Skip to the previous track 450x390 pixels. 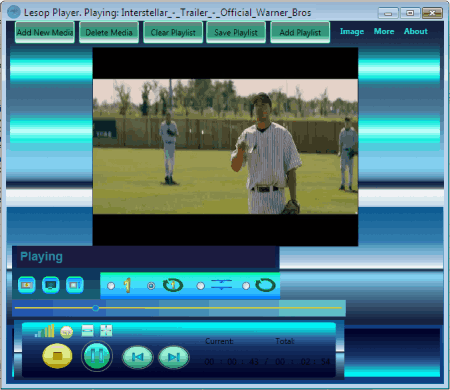point(138,357)
